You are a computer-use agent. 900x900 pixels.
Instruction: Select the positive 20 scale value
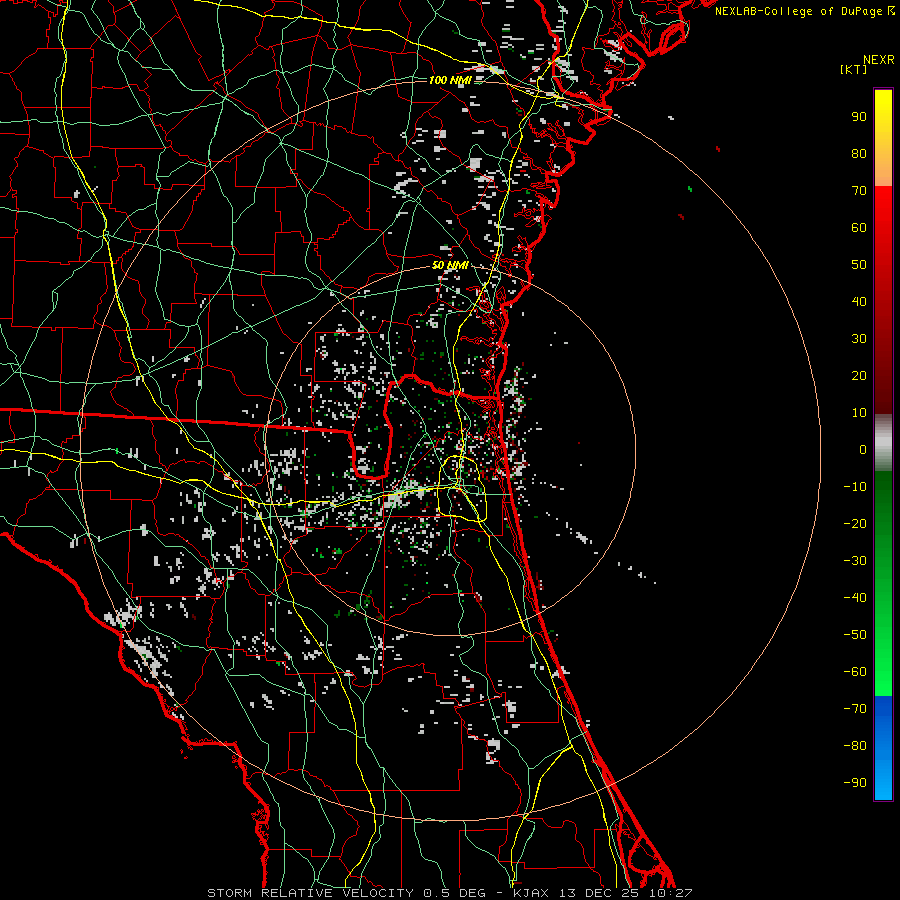coord(859,375)
